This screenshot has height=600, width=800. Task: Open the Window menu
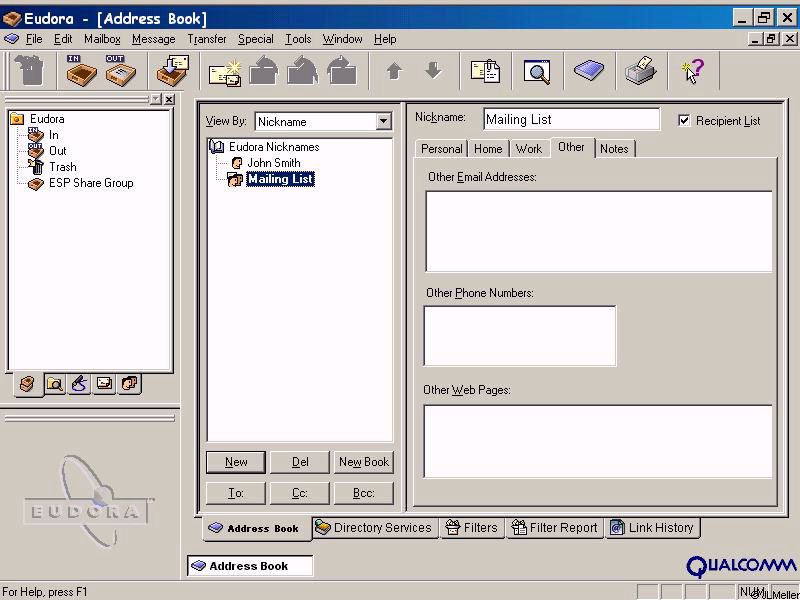[342, 39]
